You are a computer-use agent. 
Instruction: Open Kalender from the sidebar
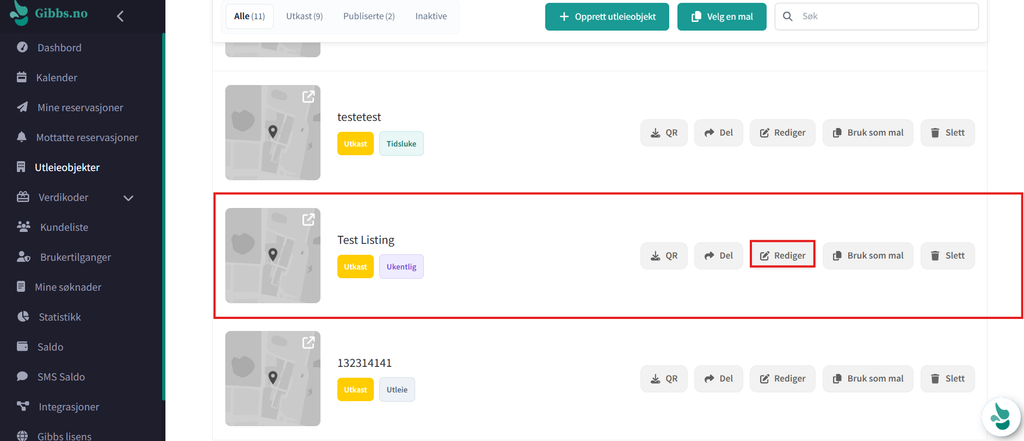pyautogui.click(x=57, y=78)
